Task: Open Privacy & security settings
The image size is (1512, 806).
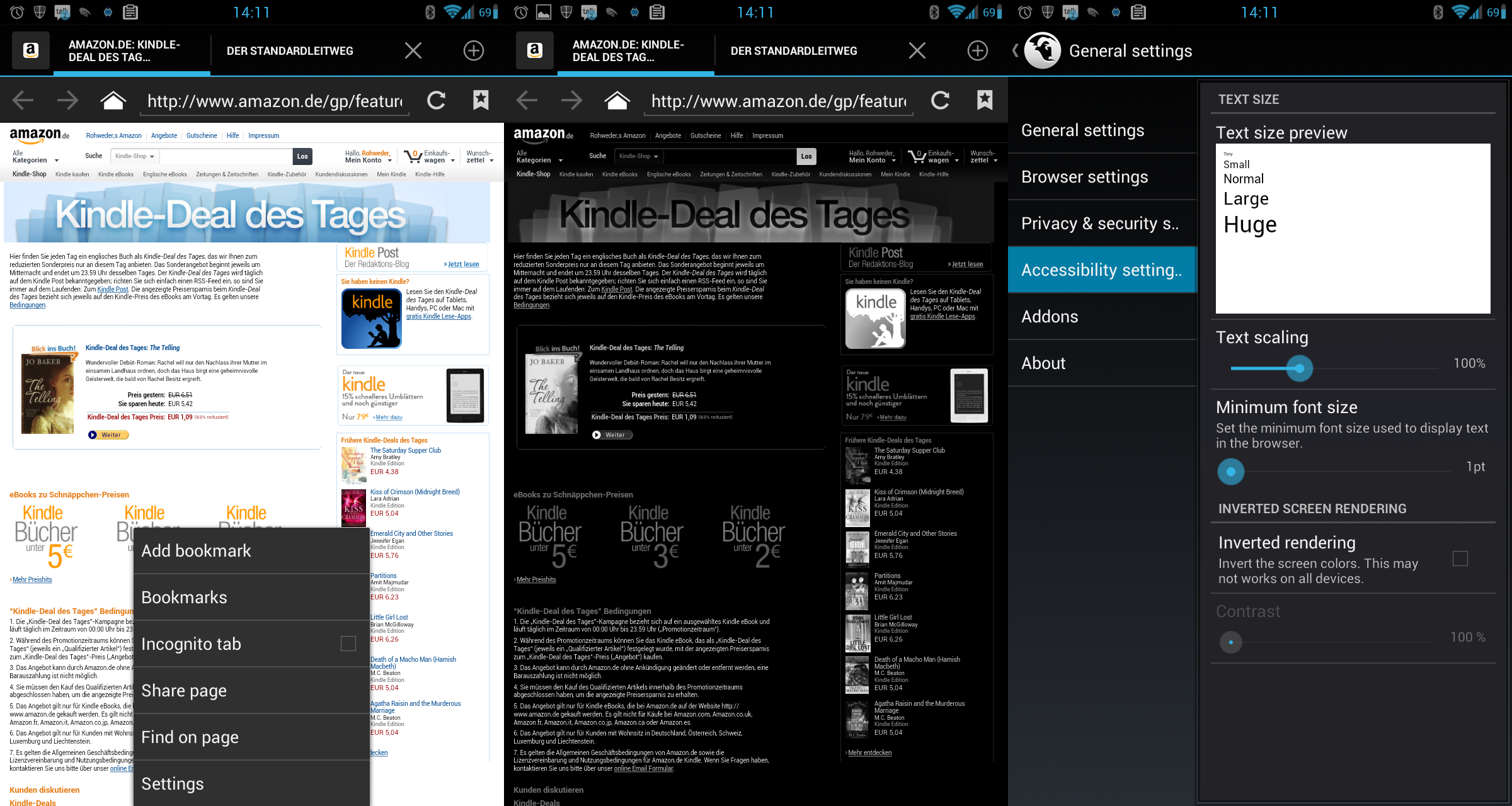Action: pyautogui.click(x=1102, y=224)
